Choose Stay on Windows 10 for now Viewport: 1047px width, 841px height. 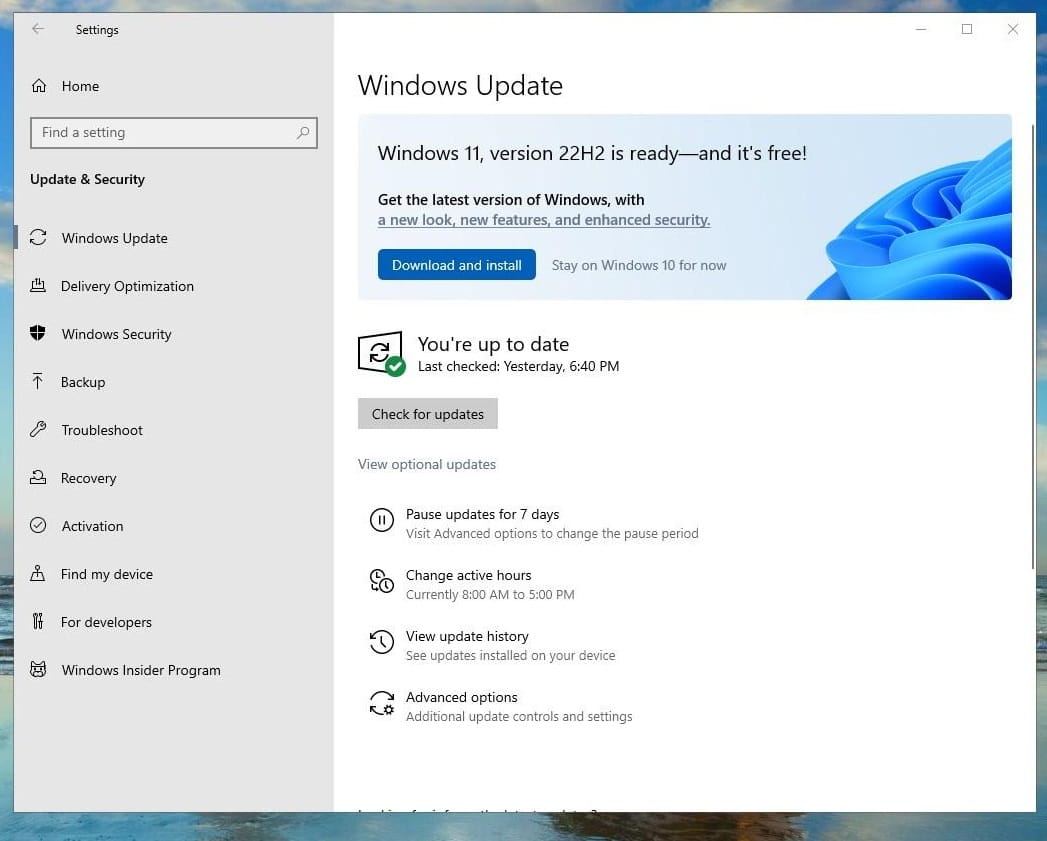[x=639, y=265]
